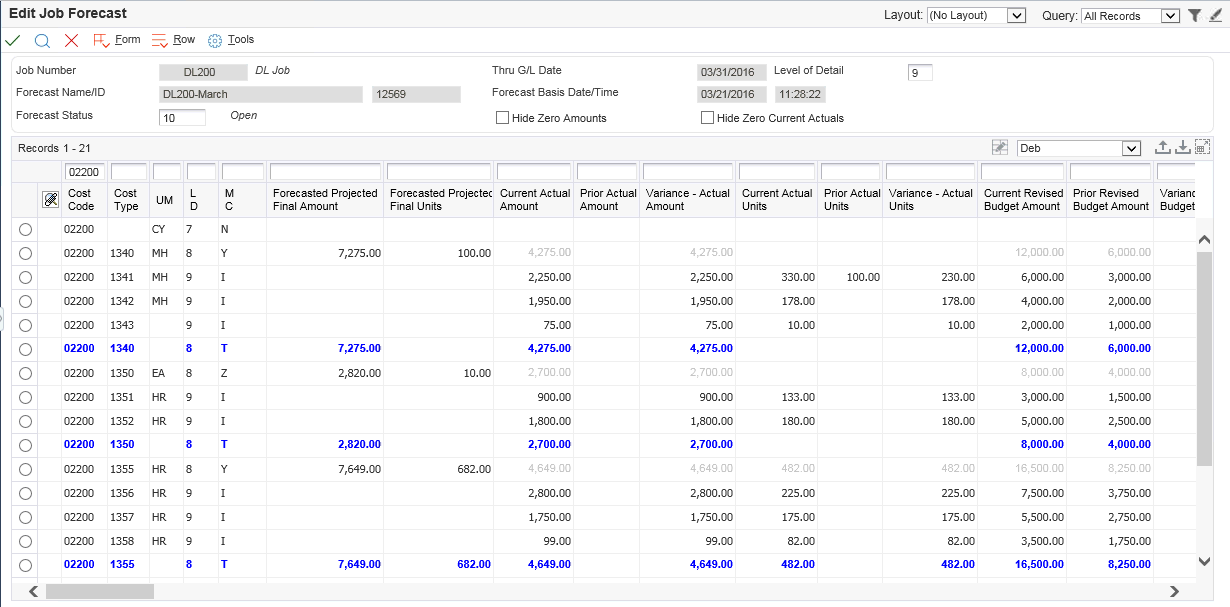1230x607 pixels.
Task: Select the cost type 1357 row radio button
Action: pos(25,517)
